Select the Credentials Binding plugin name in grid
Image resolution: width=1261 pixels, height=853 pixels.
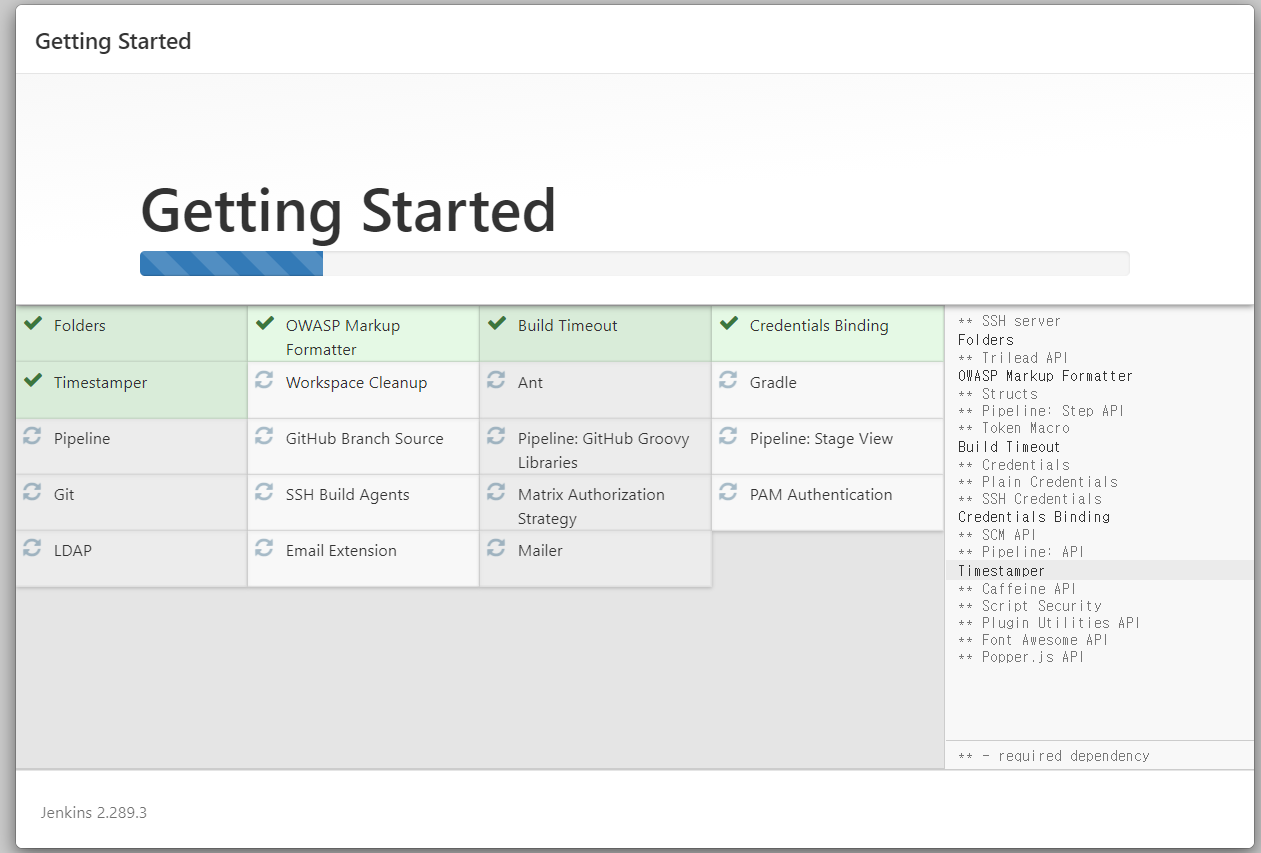tap(819, 326)
